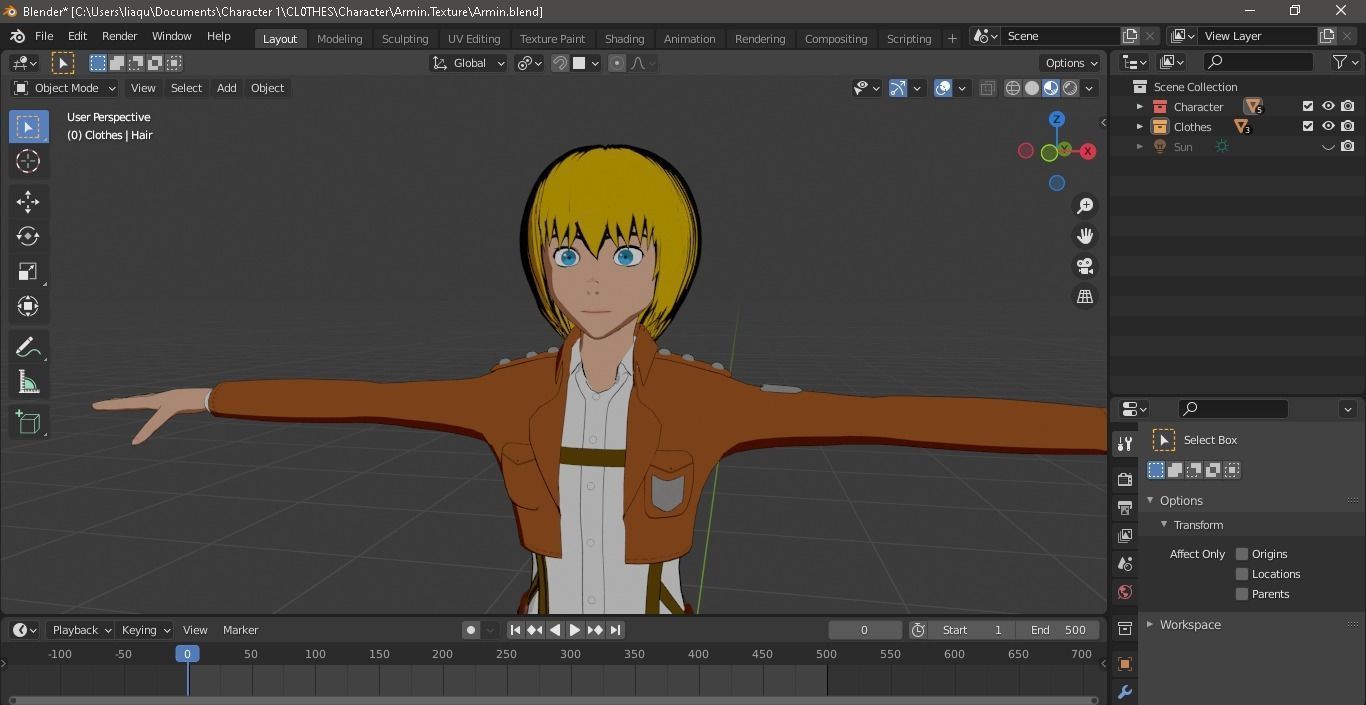This screenshot has height=705, width=1366.
Task: Open the Render menu in the top bar
Action: [119, 36]
